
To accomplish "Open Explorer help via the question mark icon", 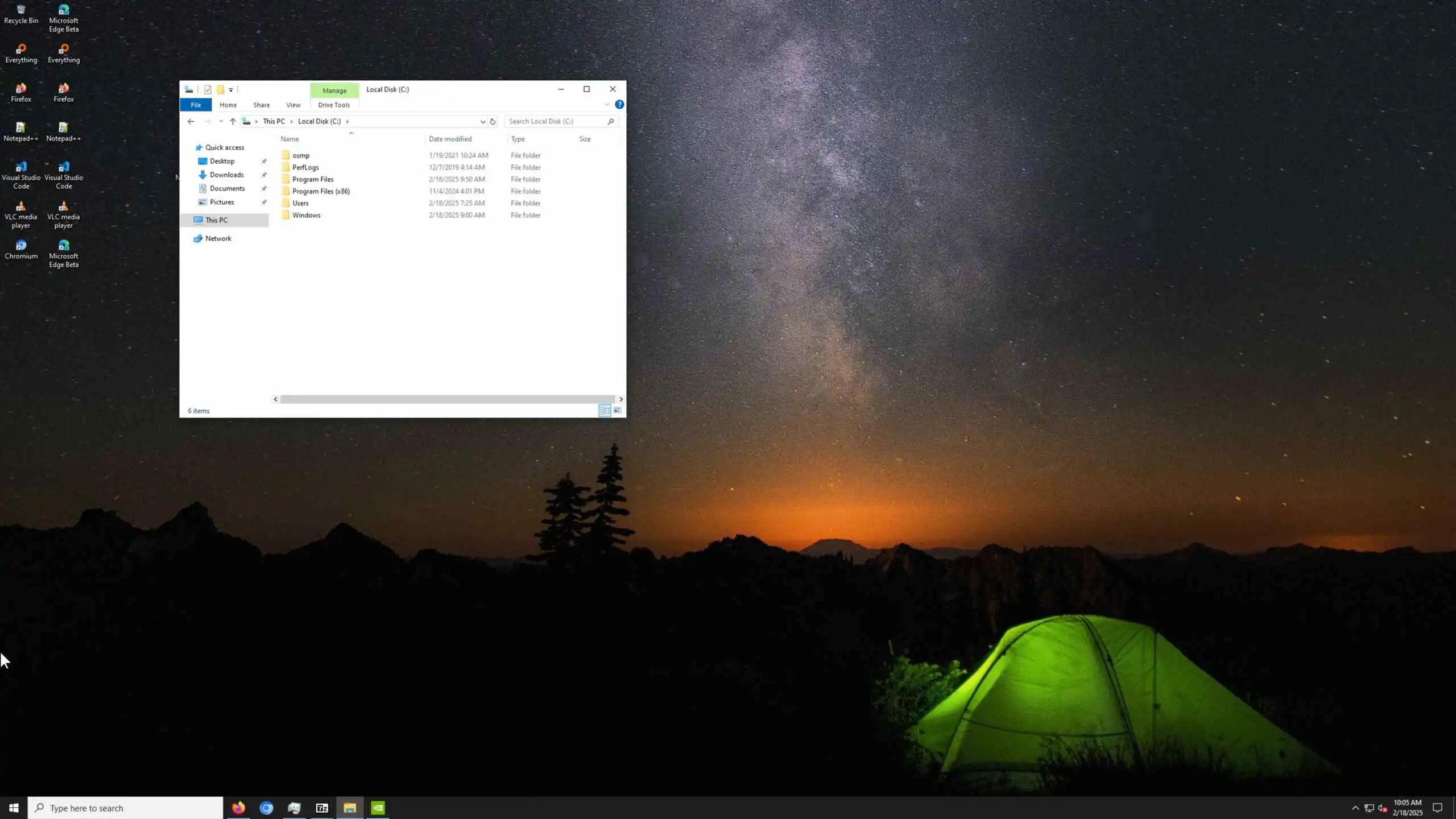I will coord(619,105).
